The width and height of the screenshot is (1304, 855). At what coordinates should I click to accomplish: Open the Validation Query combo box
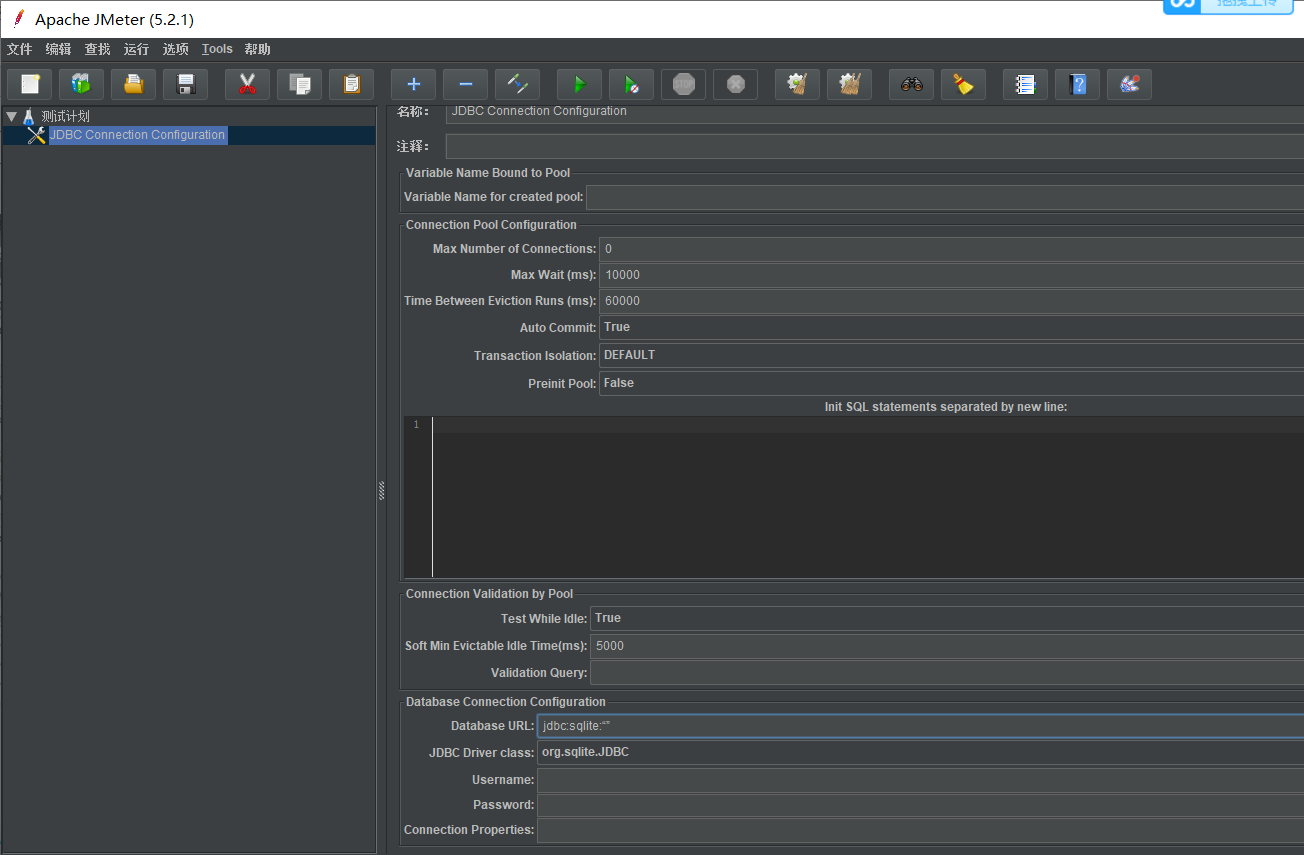(947, 672)
